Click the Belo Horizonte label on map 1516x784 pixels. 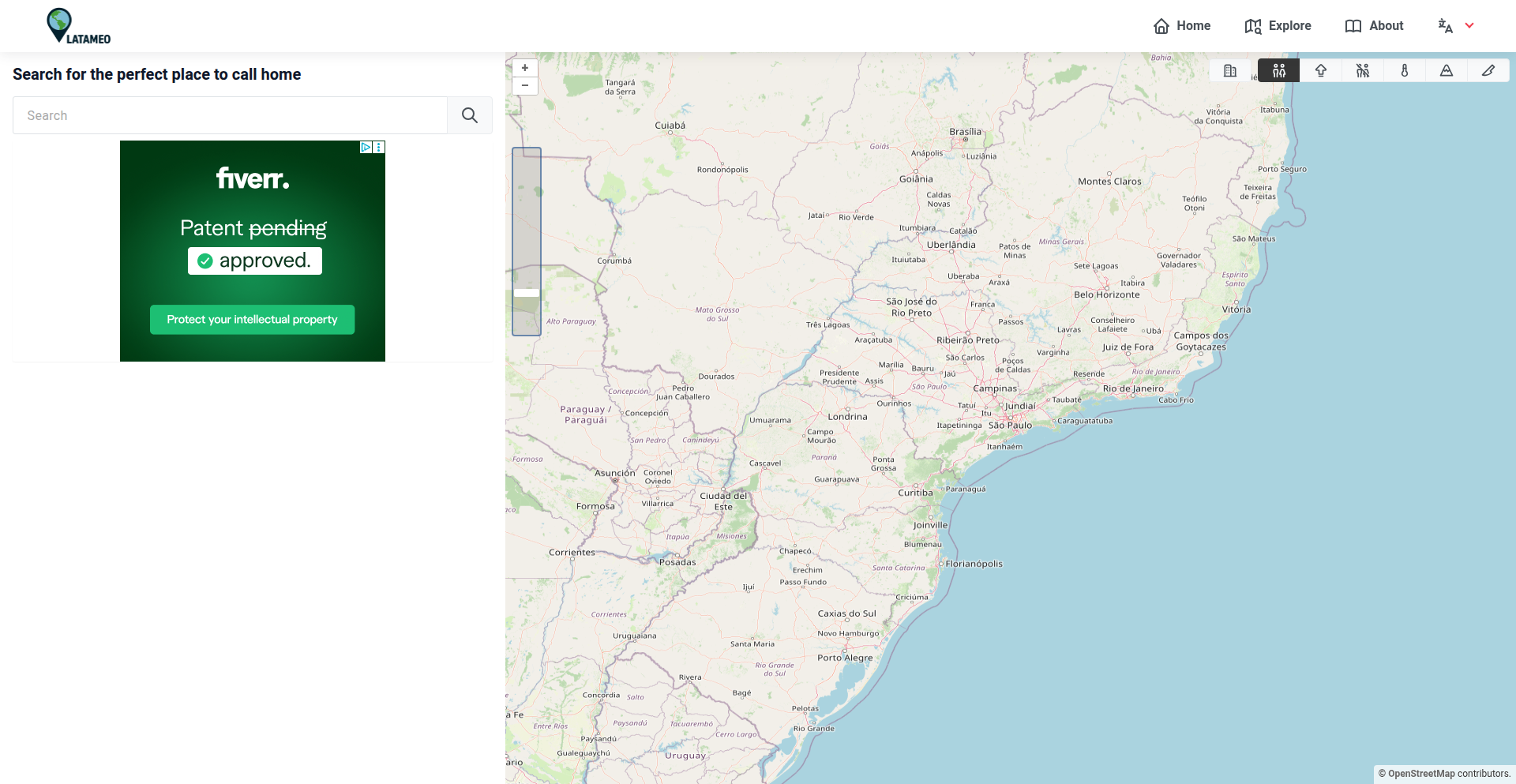(x=1106, y=294)
